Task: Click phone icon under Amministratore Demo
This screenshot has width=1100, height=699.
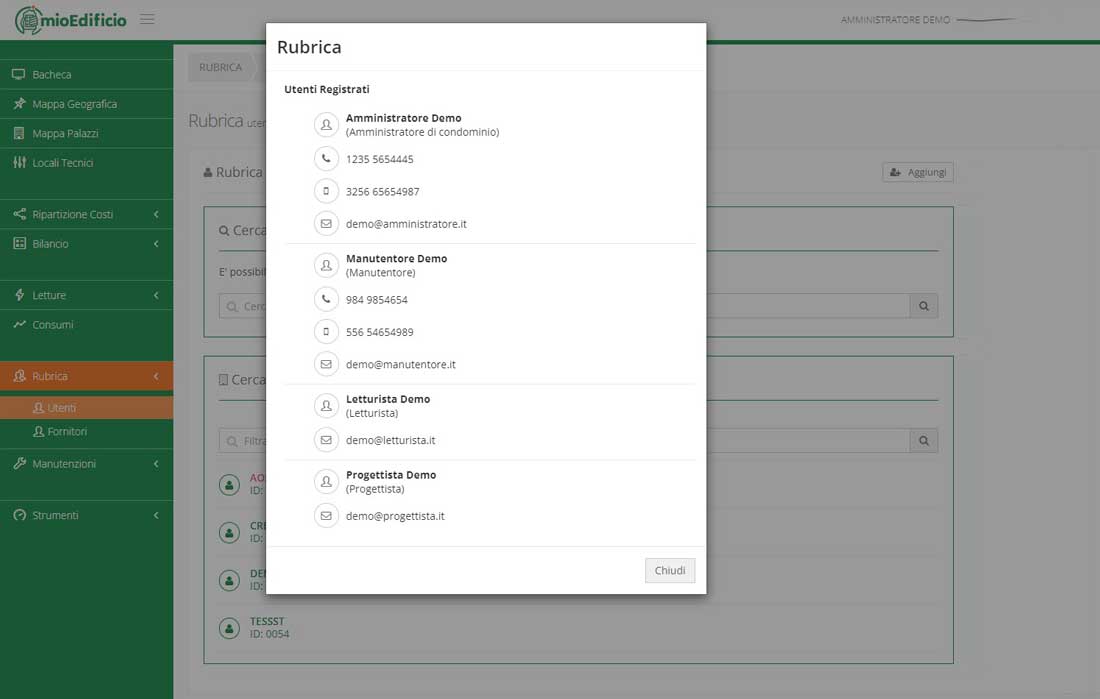Action: 326,159
